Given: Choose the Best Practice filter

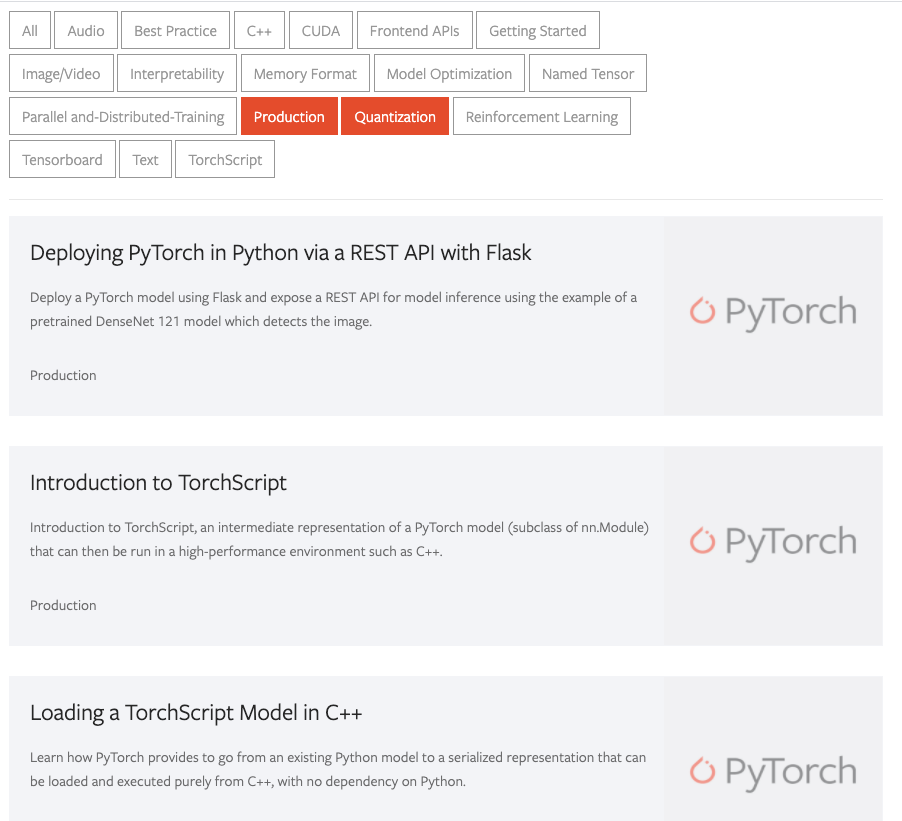Looking at the screenshot, I should tap(175, 31).
